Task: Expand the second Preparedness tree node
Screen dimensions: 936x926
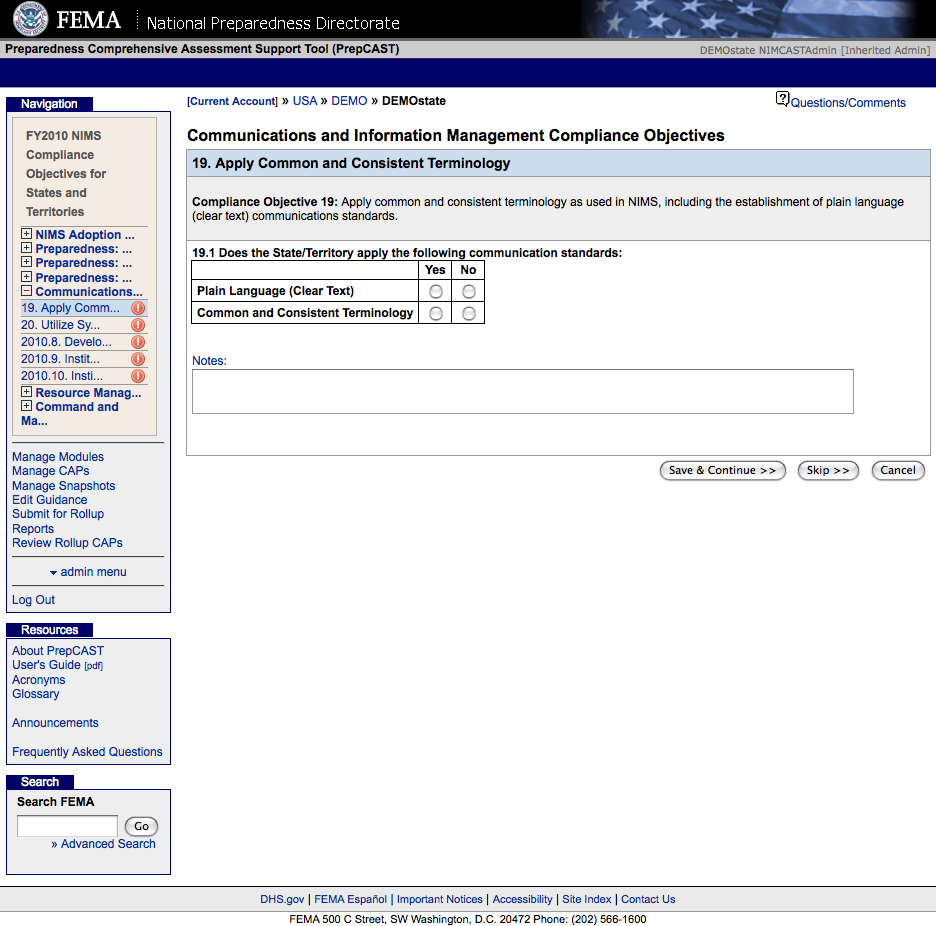Action: (26, 262)
